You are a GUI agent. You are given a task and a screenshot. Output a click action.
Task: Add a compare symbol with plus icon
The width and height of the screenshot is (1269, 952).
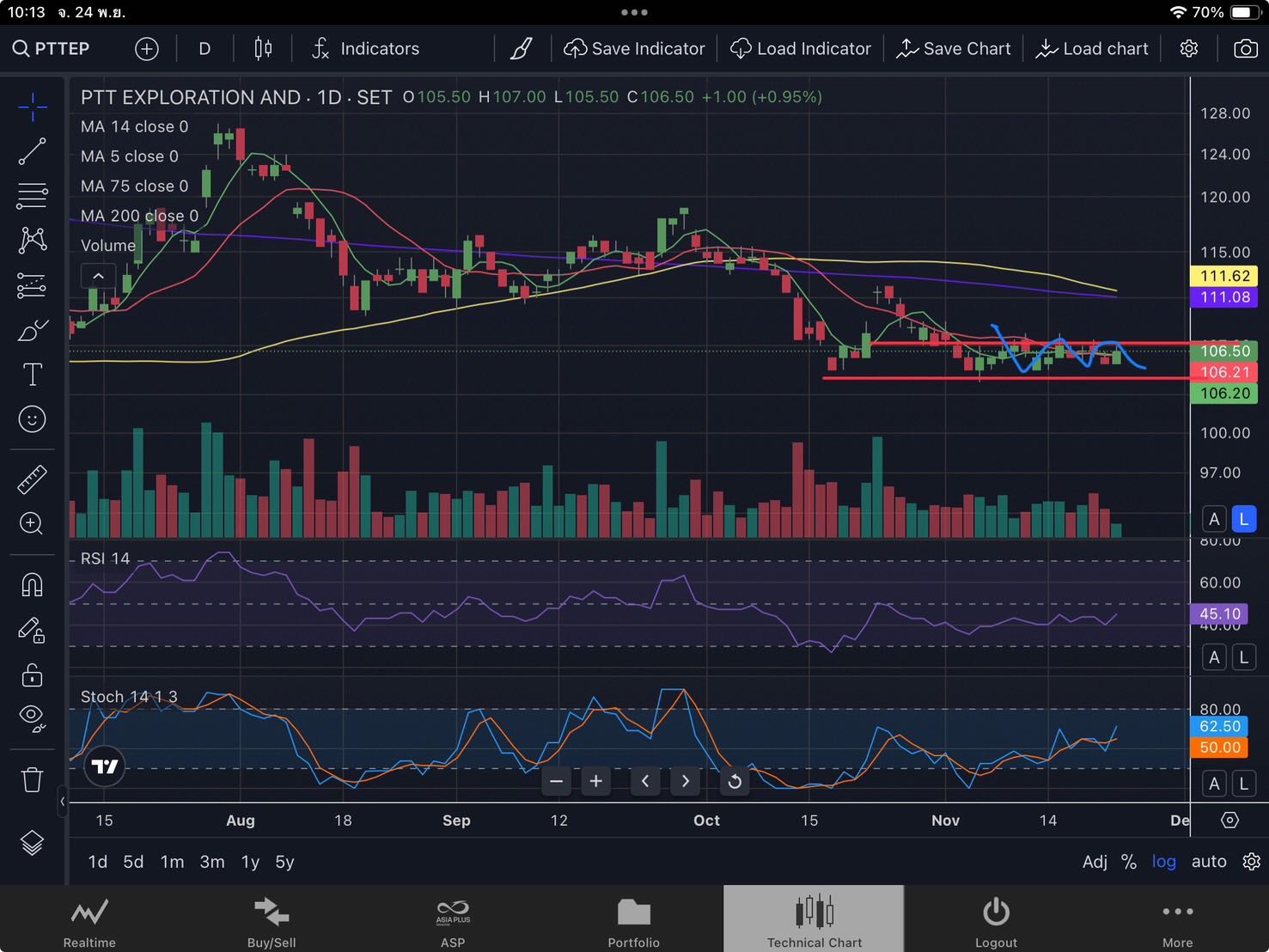coord(147,49)
